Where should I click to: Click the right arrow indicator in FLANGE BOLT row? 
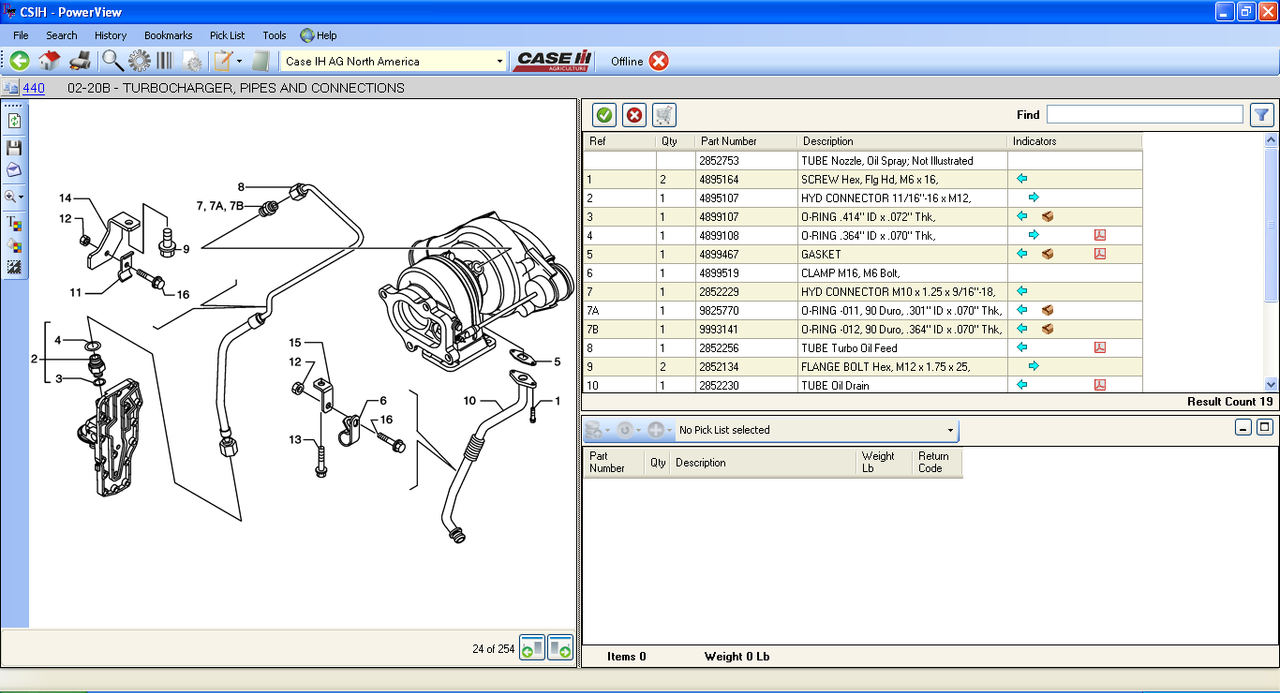pyautogui.click(x=1034, y=367)
